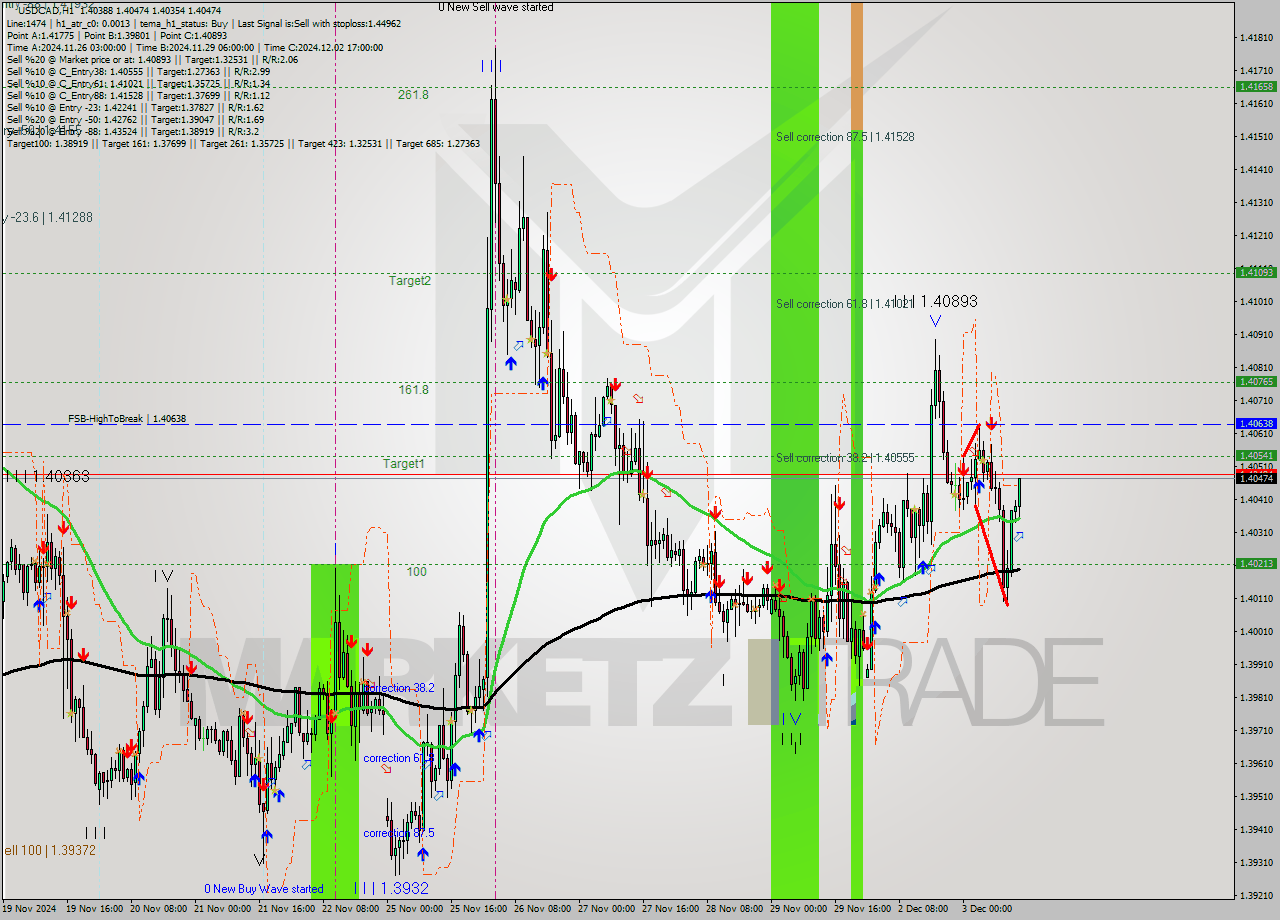Select the Target1 level label
Screen dimensions: 1280x920
point(404,464)
